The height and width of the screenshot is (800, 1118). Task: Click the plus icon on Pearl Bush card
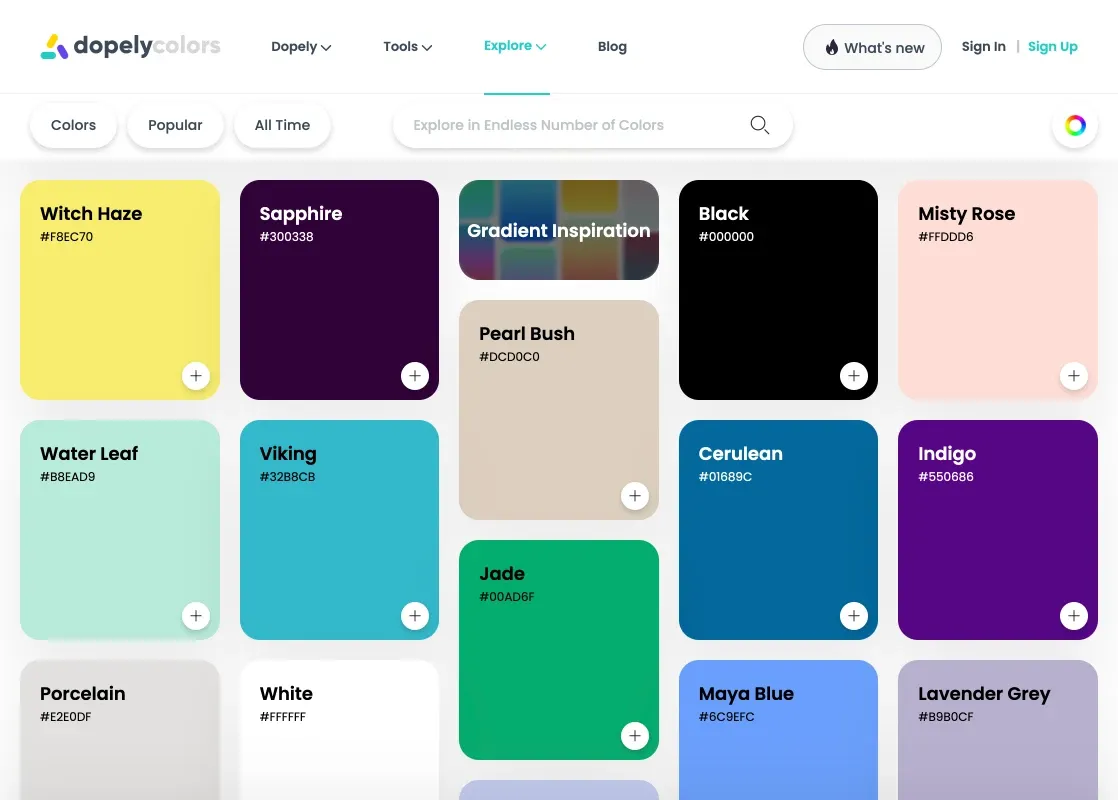pos(635,496)
